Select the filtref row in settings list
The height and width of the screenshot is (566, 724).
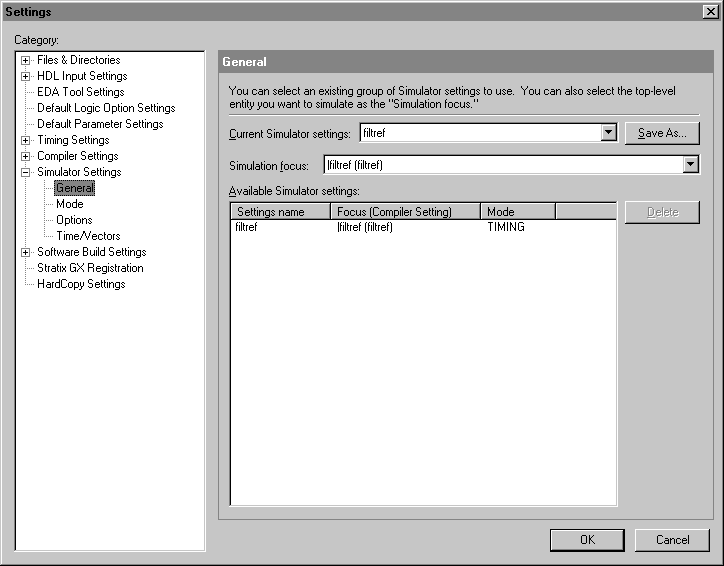[x=246, y=227]
